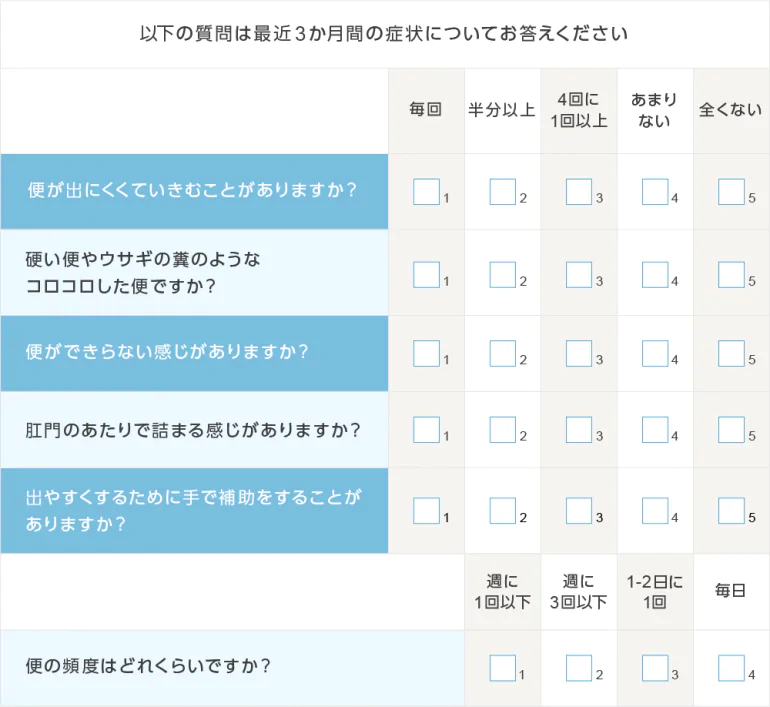Tick 毎回 box for できらない感じ question
The height and width of the screenshot is (707, 770).
[426, 354]
